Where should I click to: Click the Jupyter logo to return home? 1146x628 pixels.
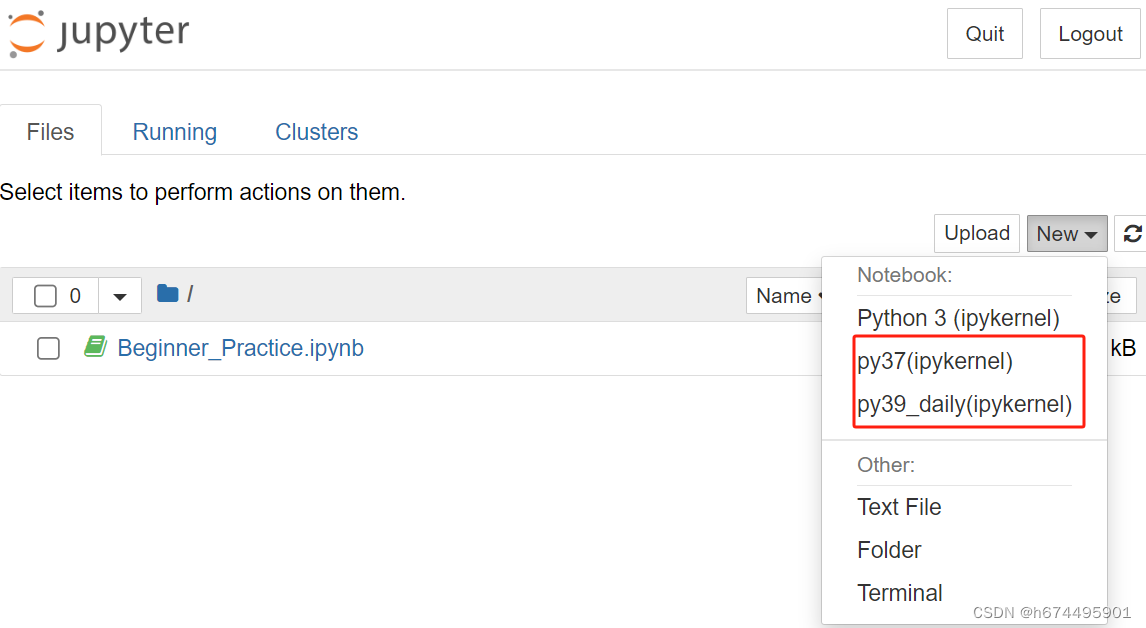(97, 33)
